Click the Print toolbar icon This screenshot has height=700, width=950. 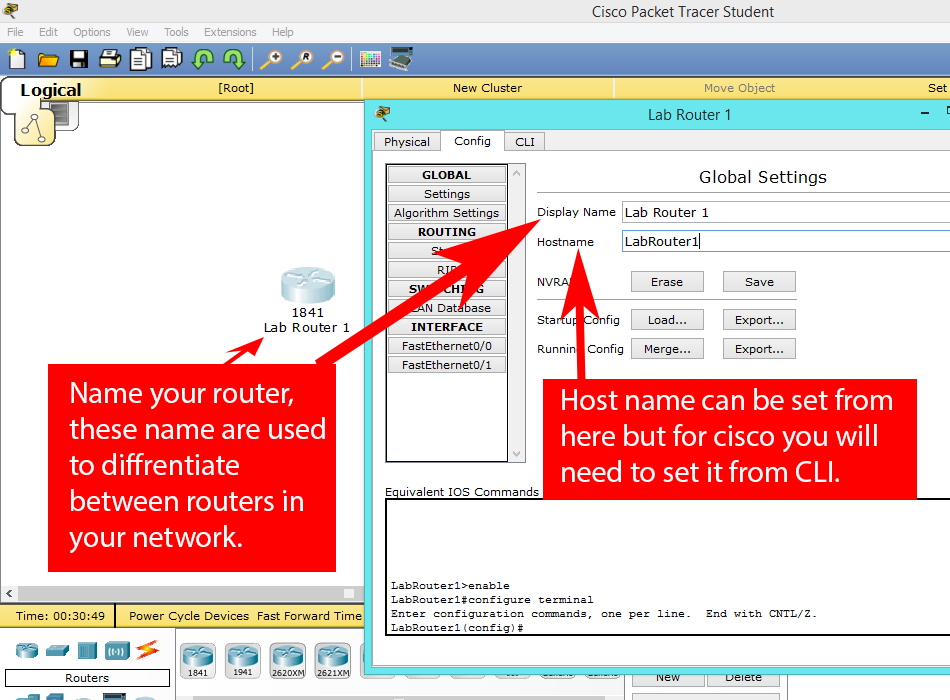[109, 59]
